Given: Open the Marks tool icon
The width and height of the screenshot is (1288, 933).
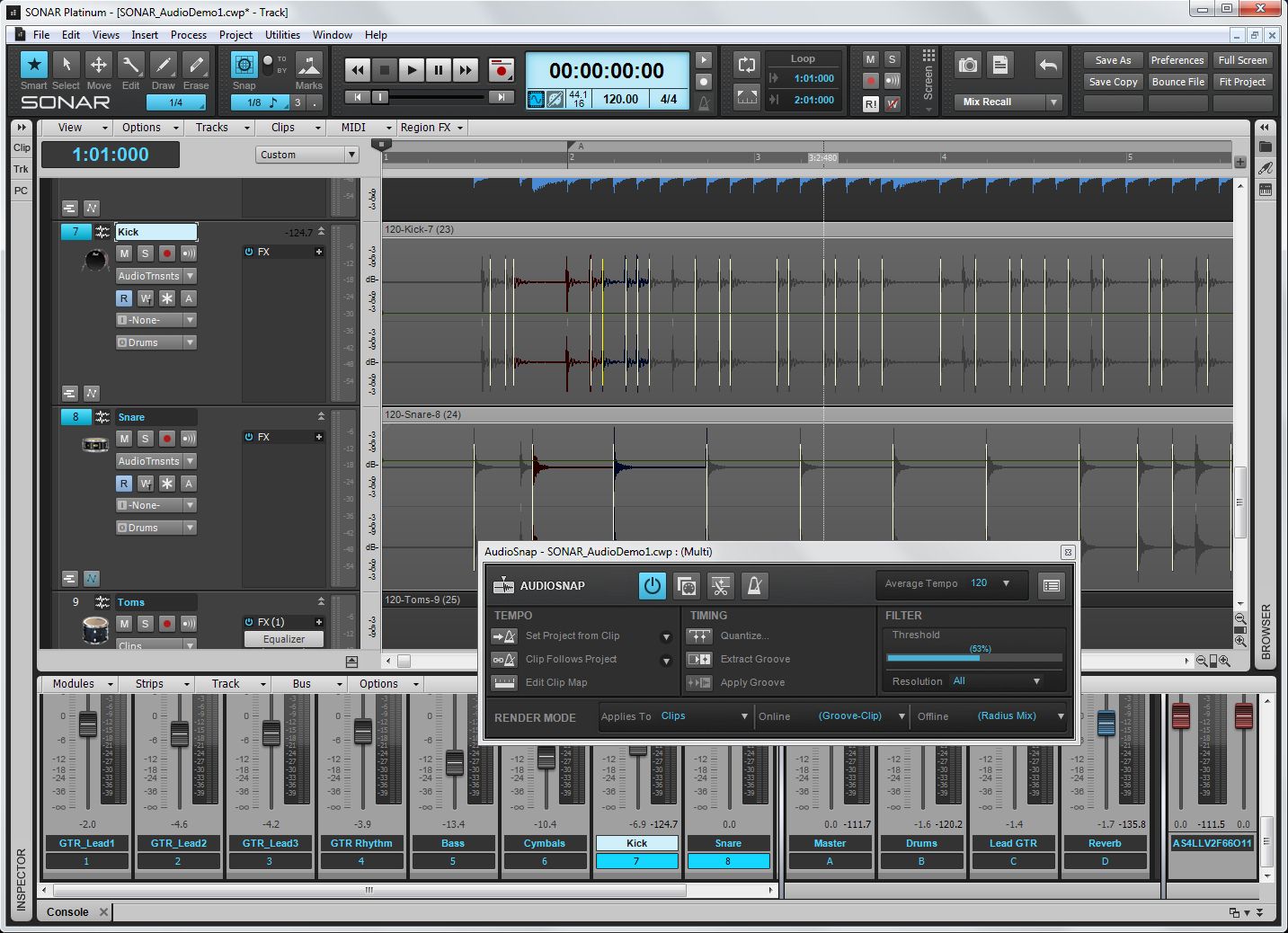Looking at the screenshot, I should coord(308,65).
